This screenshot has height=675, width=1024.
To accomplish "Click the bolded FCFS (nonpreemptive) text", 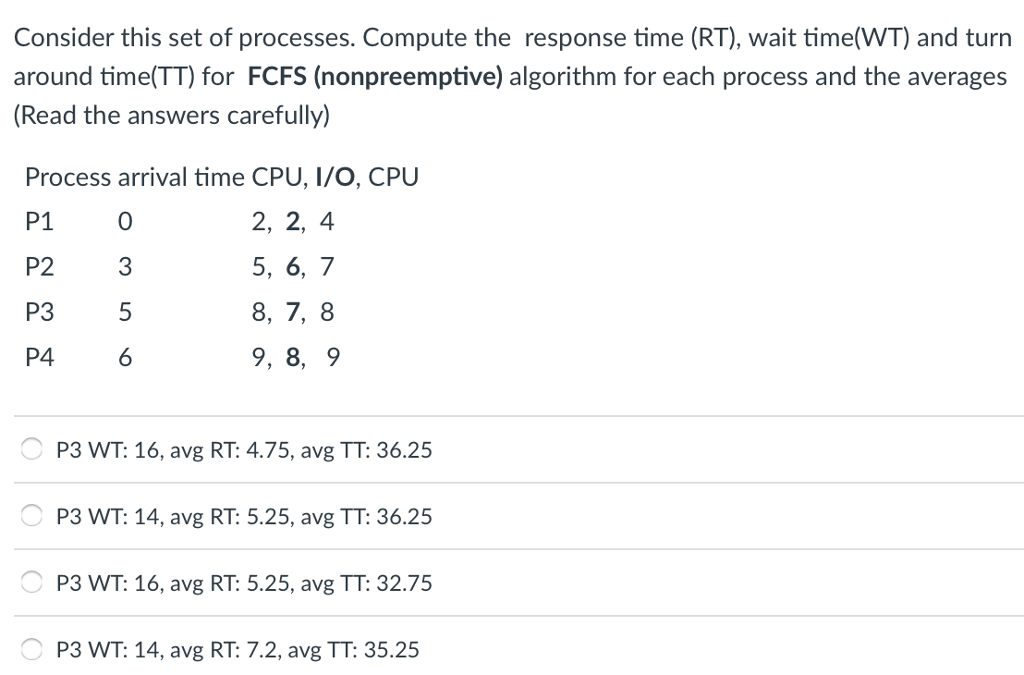I will (x=376, y=76).
